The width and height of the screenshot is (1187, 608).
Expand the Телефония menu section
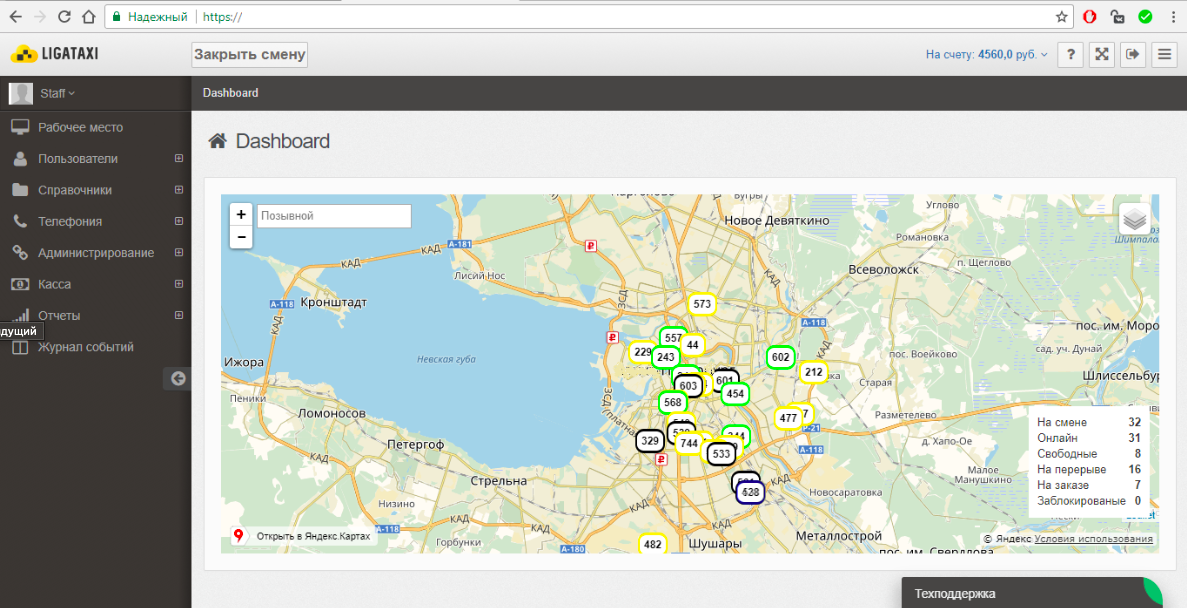coord(179,221)
